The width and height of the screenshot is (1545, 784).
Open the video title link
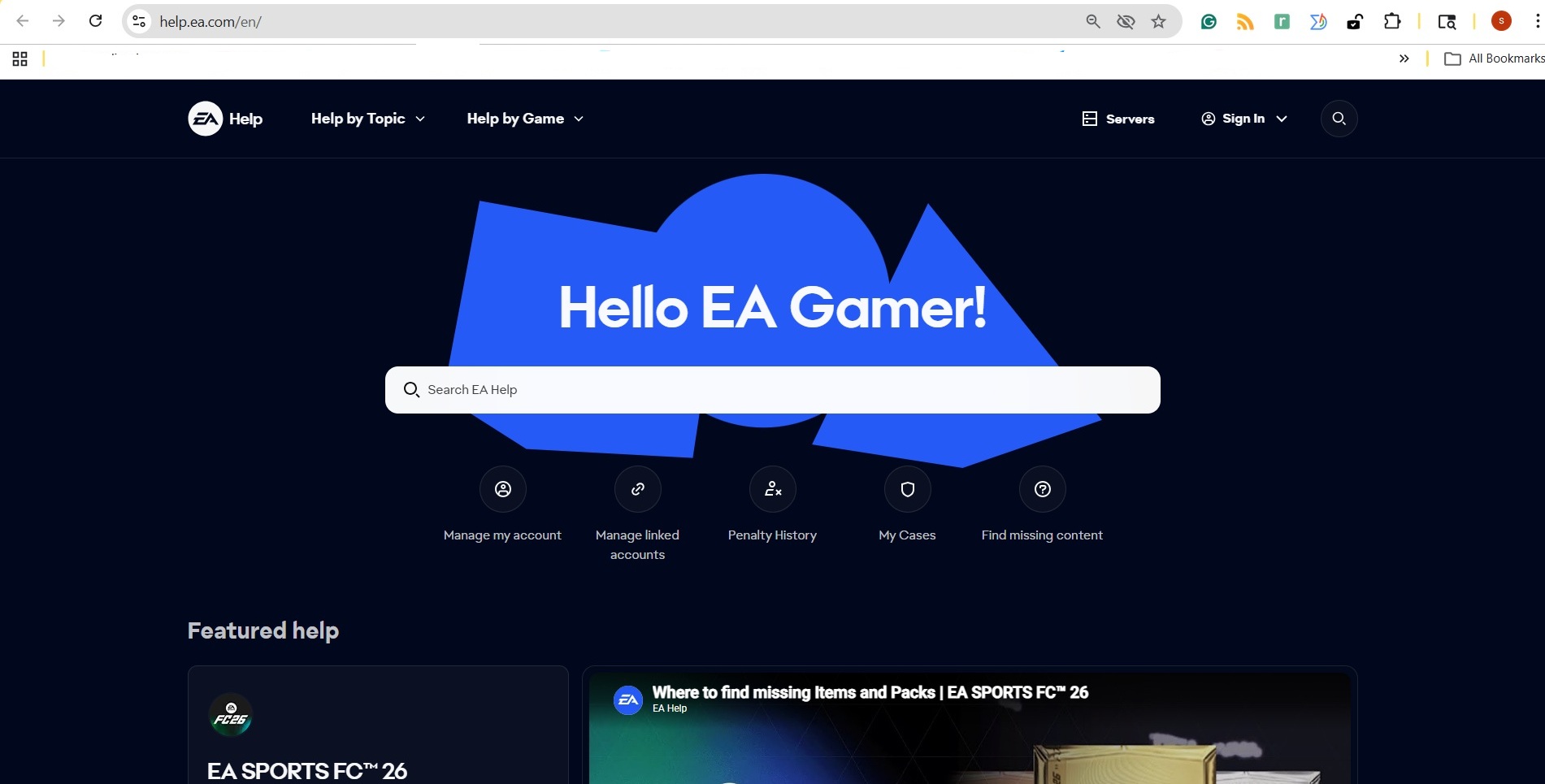pos(870,692)
